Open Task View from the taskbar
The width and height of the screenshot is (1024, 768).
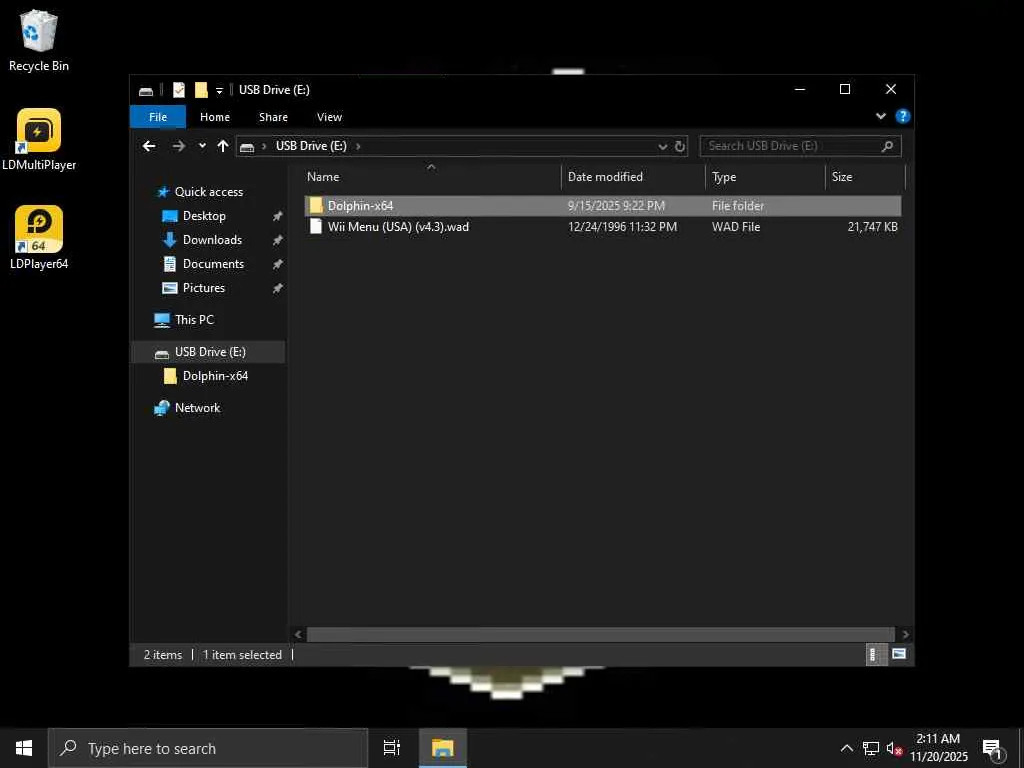click(392, 748)
